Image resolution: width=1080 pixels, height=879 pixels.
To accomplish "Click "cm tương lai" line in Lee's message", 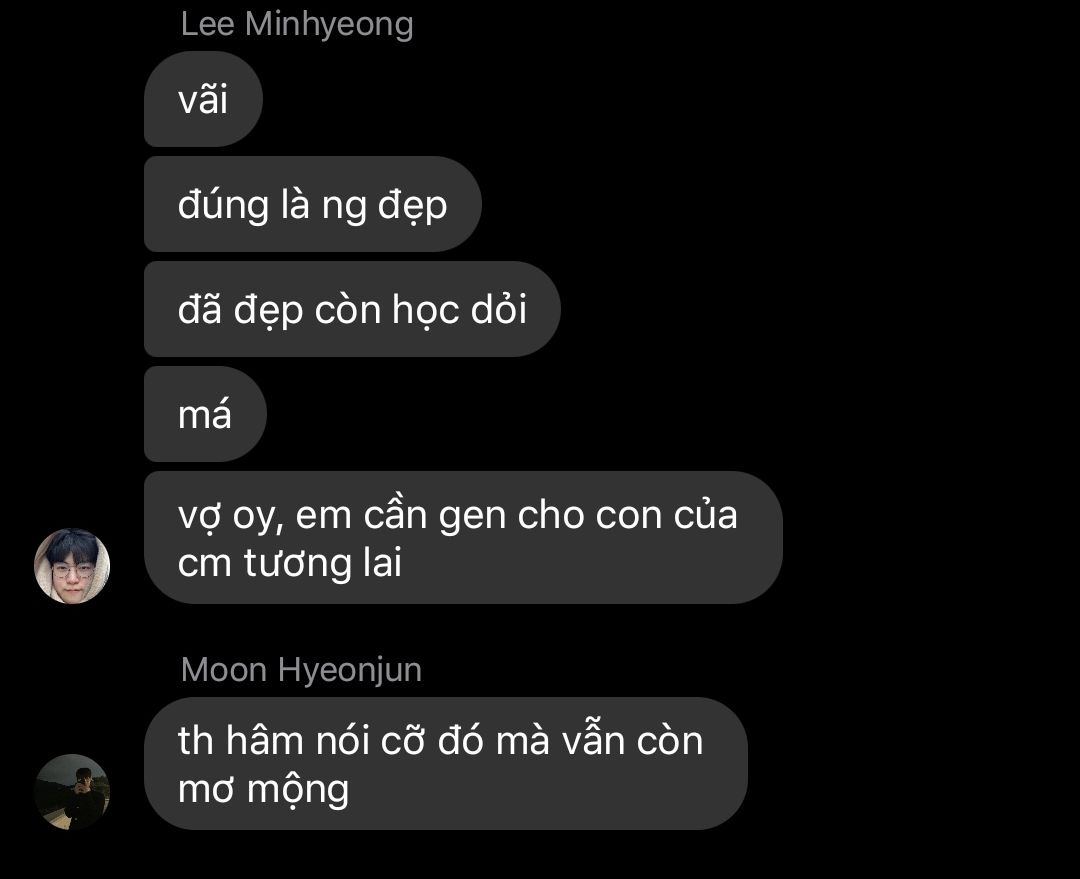I will click(x=289, y=563).
